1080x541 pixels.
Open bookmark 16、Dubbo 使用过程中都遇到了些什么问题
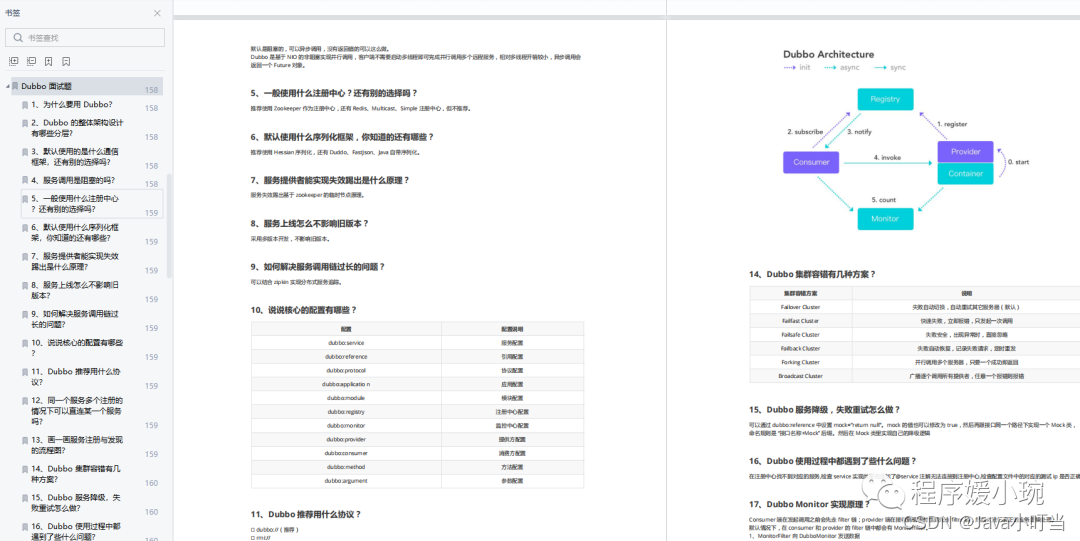[77, 531]
